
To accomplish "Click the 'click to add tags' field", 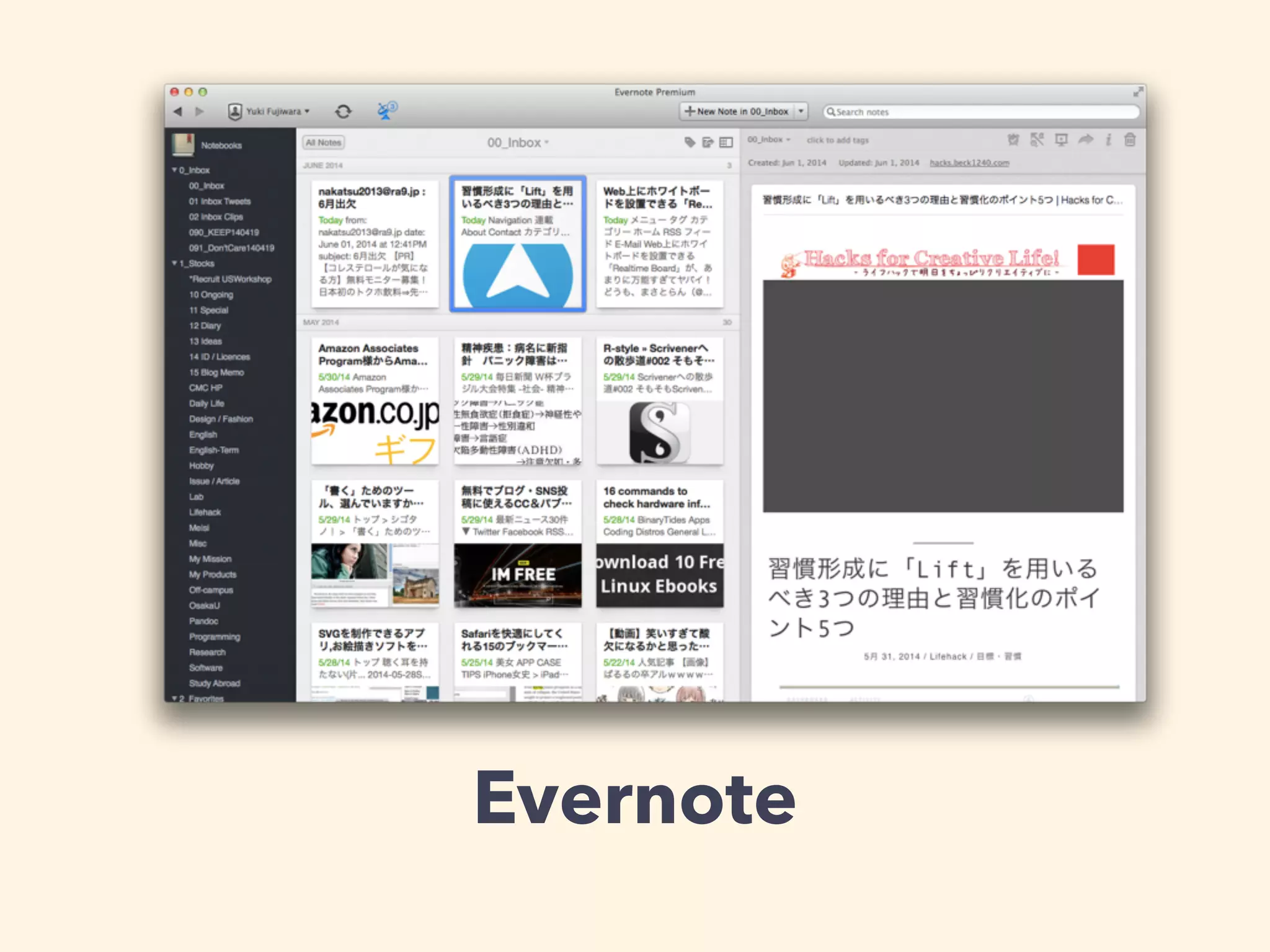I will click(x=837, y=140).
